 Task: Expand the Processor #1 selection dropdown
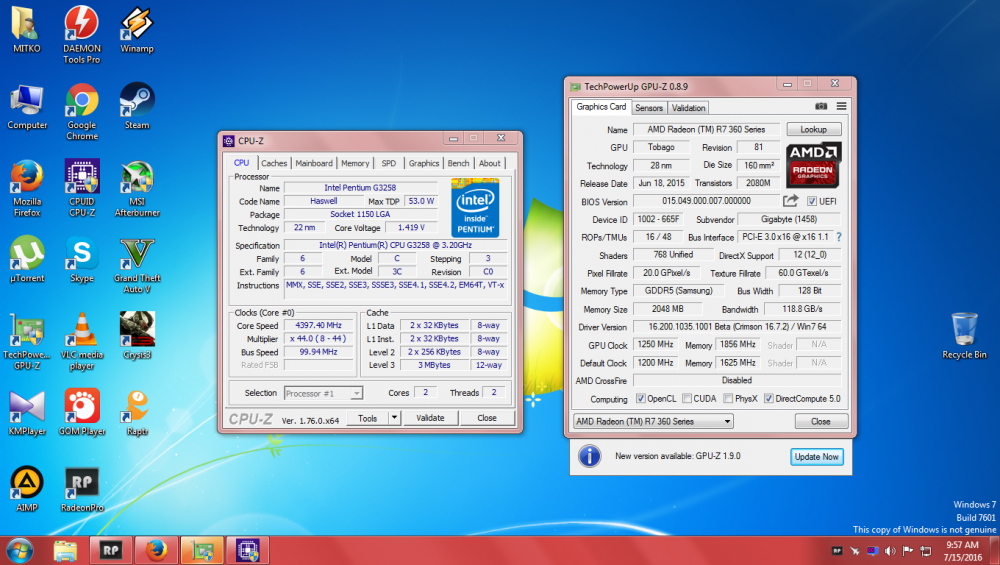click(x=357, y=393)
